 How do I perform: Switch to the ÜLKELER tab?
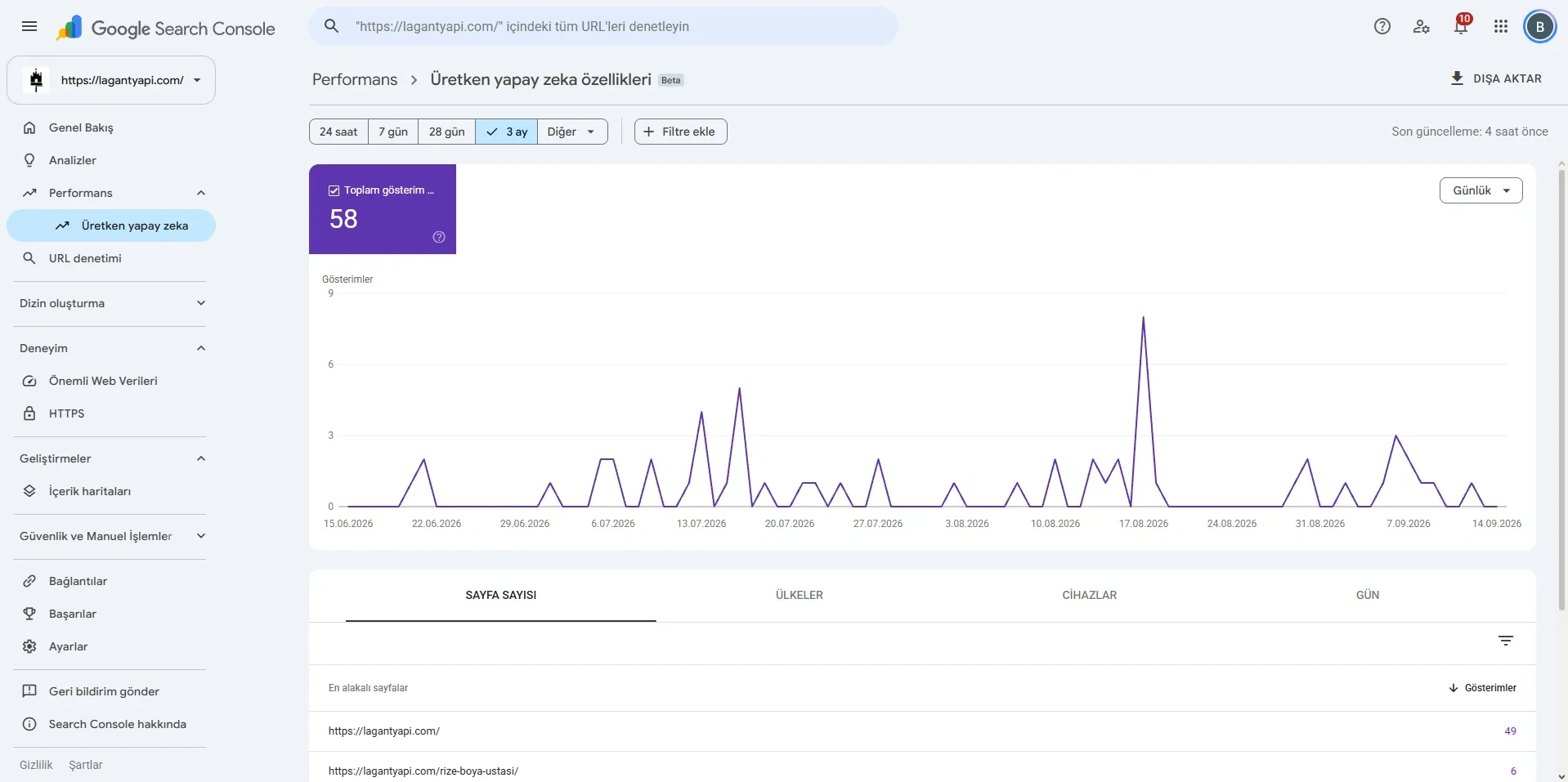800,595
